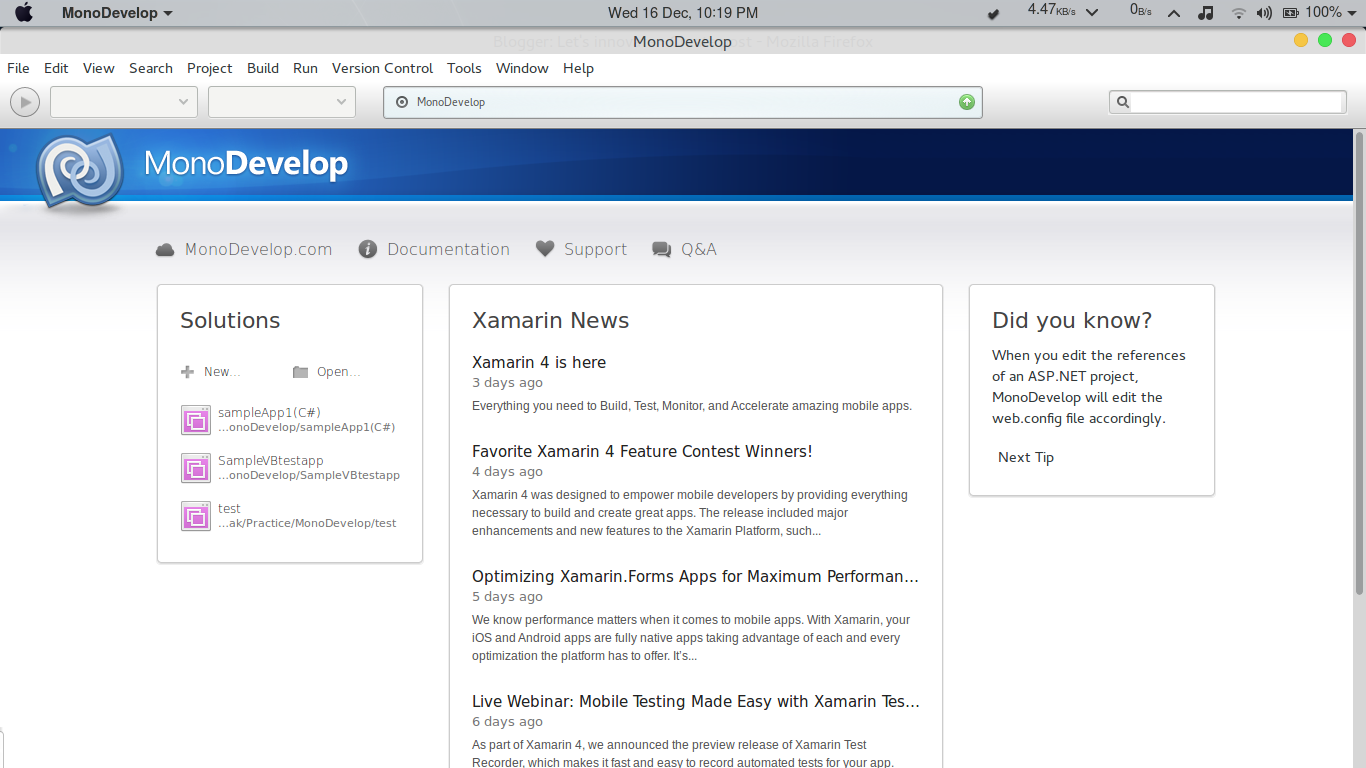Click the checkmark tray icon
This screenshot has width=1366, height=768.
pyautogui.click(x=993, y=14)
